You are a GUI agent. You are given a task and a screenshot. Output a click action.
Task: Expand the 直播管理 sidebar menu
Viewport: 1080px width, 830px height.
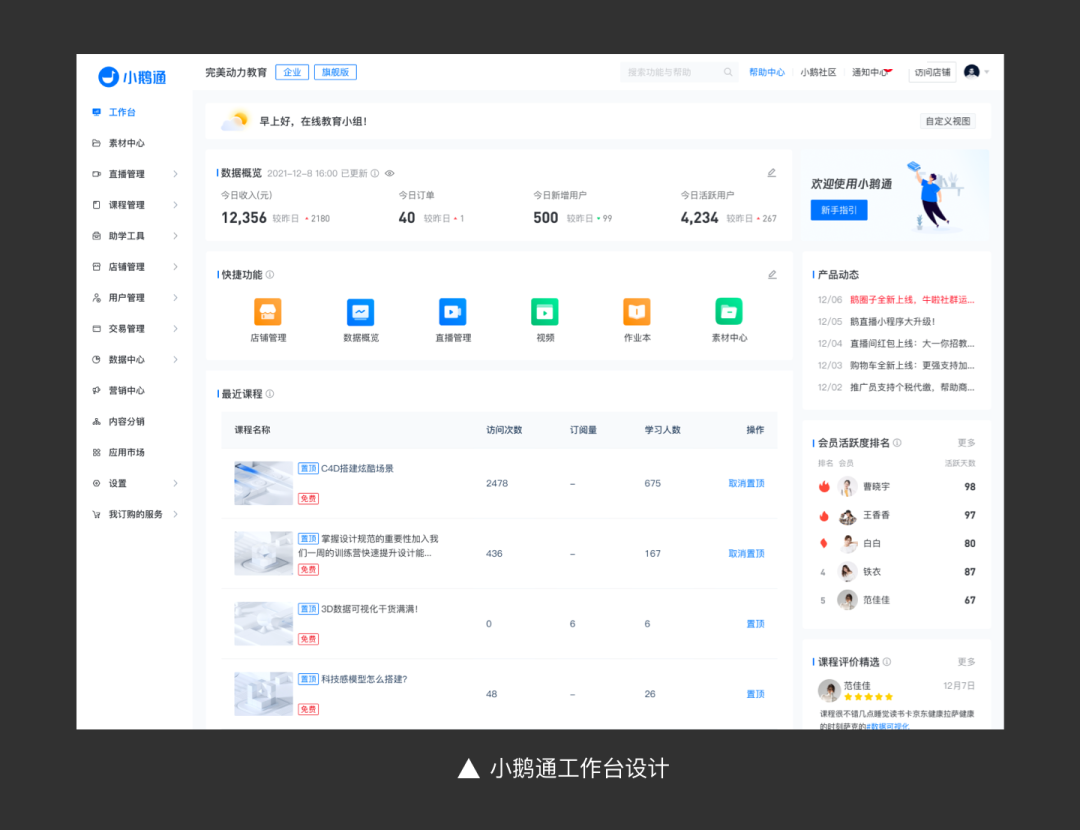(175, 174)
